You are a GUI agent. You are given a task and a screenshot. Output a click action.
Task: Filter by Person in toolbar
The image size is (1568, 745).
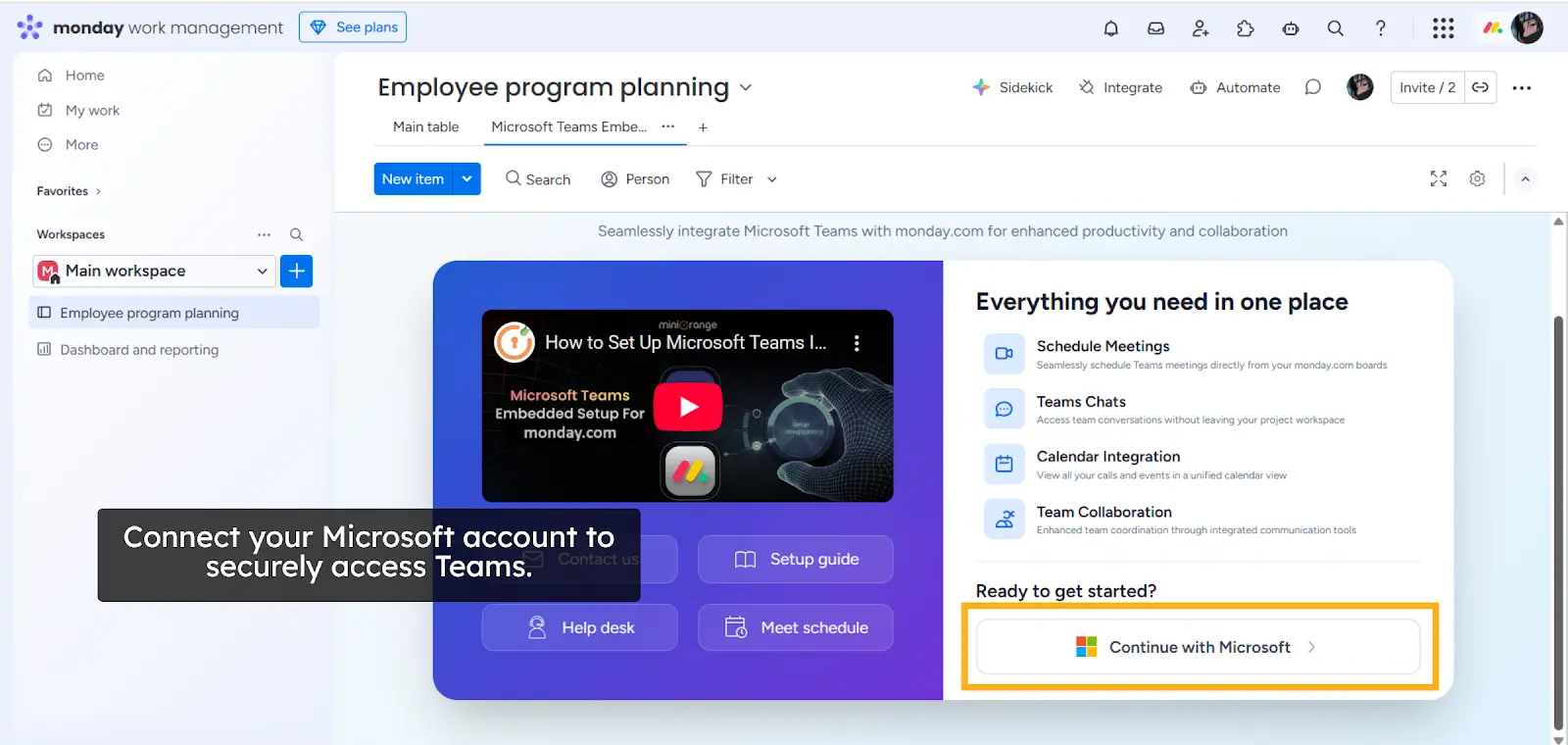pyautogui.click(x=635, y=179)
